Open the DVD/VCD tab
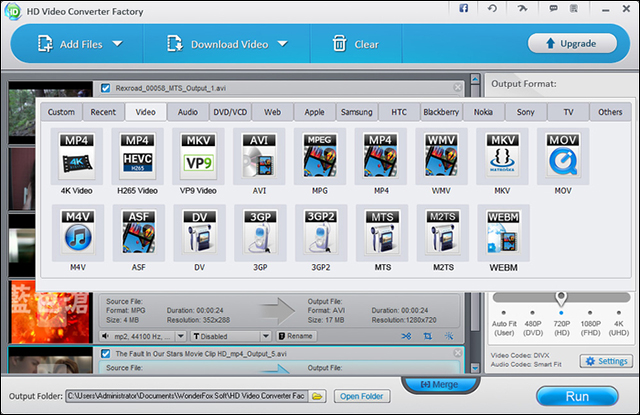This screenshot has width=640, height=415. point(230,112)
